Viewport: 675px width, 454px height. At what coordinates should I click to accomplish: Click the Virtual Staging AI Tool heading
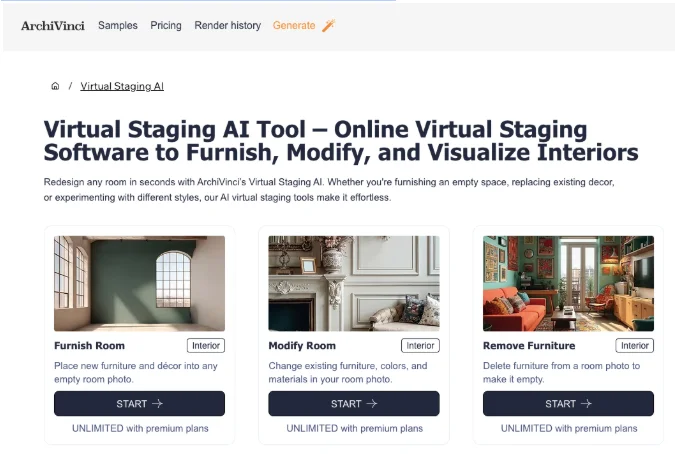341,141
